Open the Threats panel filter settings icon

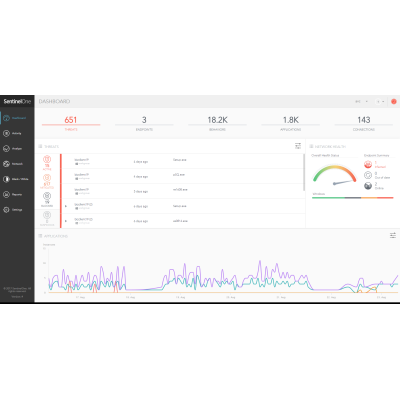coord(298,146)
